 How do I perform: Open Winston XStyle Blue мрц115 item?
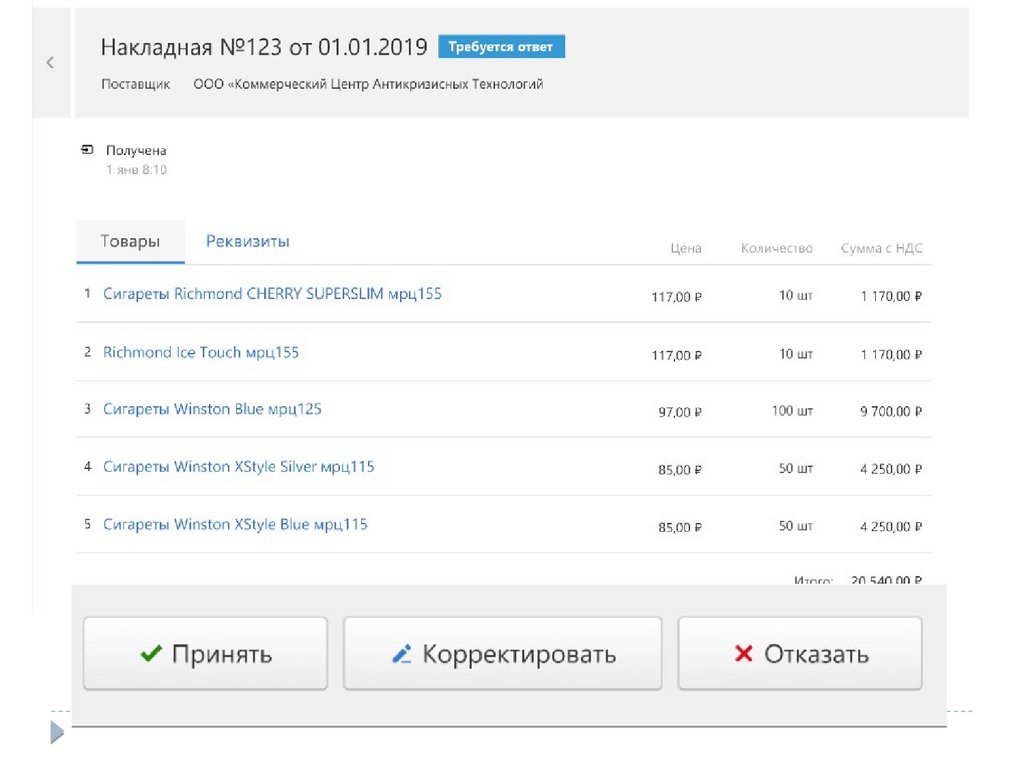(x=235, y=525)
